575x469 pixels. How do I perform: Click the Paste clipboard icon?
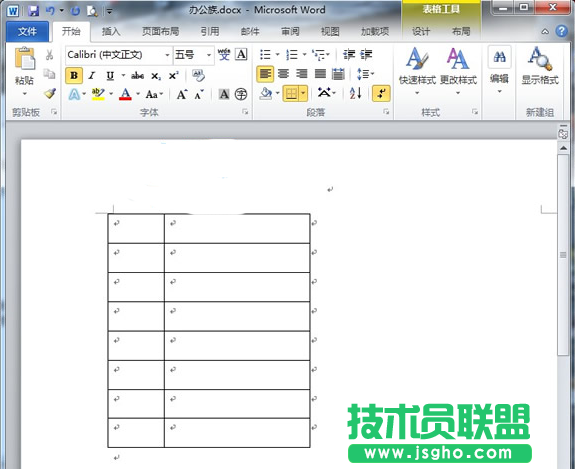coord(25,59)
